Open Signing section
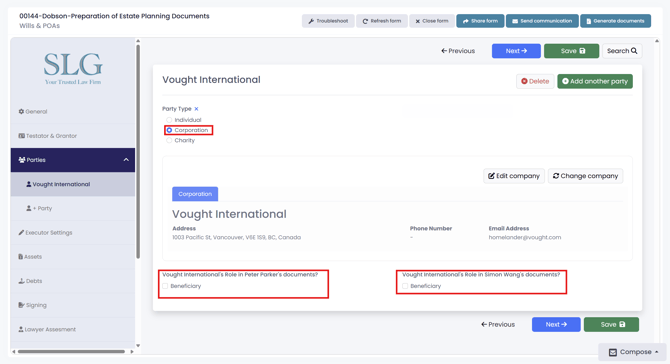Image resolution: width=670 pixels, height=364 pixels. (73, 305)
